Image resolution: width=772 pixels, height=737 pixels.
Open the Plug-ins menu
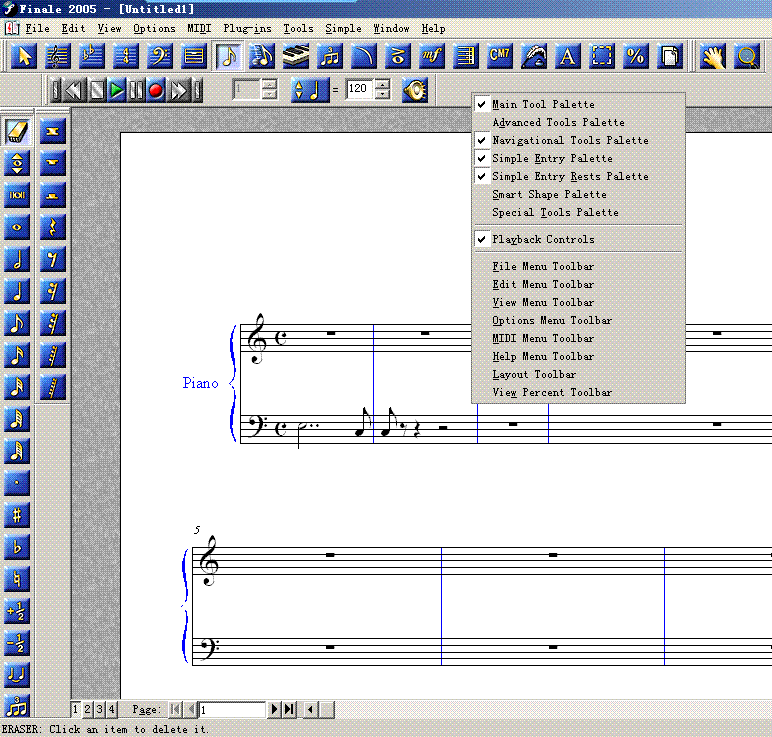pos(247,29)
